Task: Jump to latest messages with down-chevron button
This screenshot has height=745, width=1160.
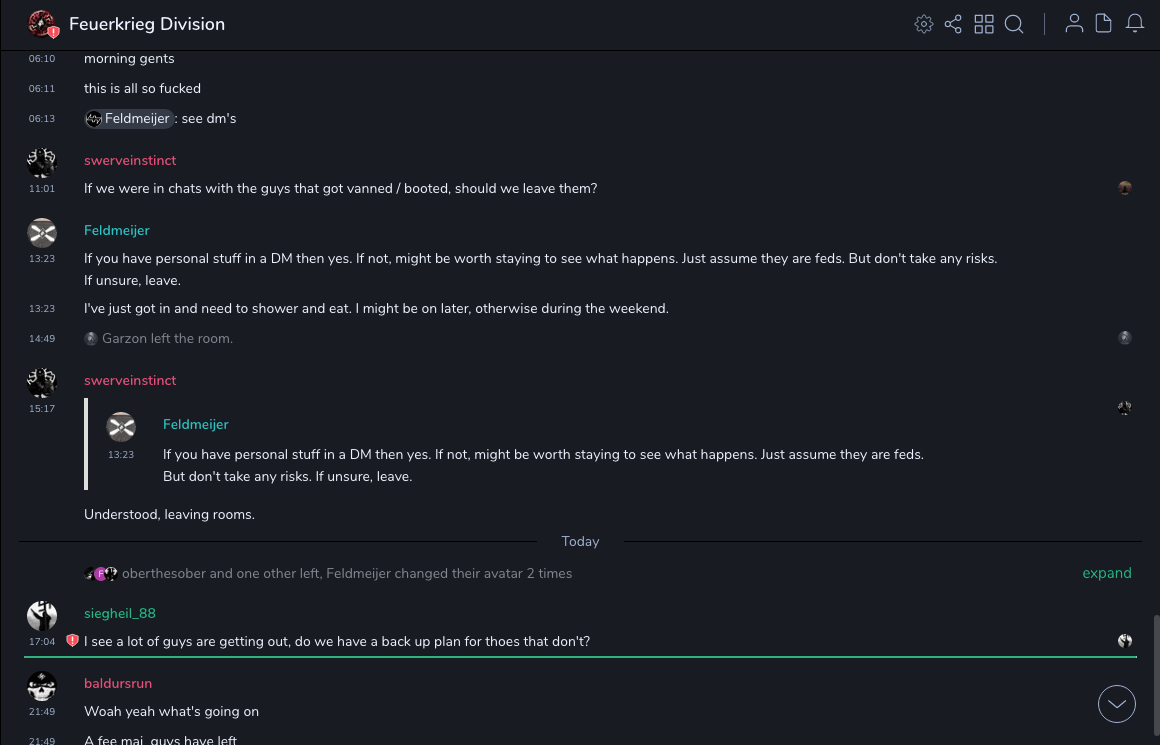Action: point(1117,704)
